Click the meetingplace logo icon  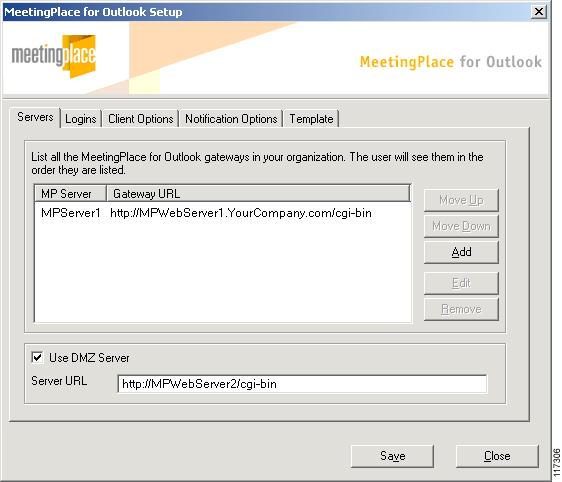point(54,56)
